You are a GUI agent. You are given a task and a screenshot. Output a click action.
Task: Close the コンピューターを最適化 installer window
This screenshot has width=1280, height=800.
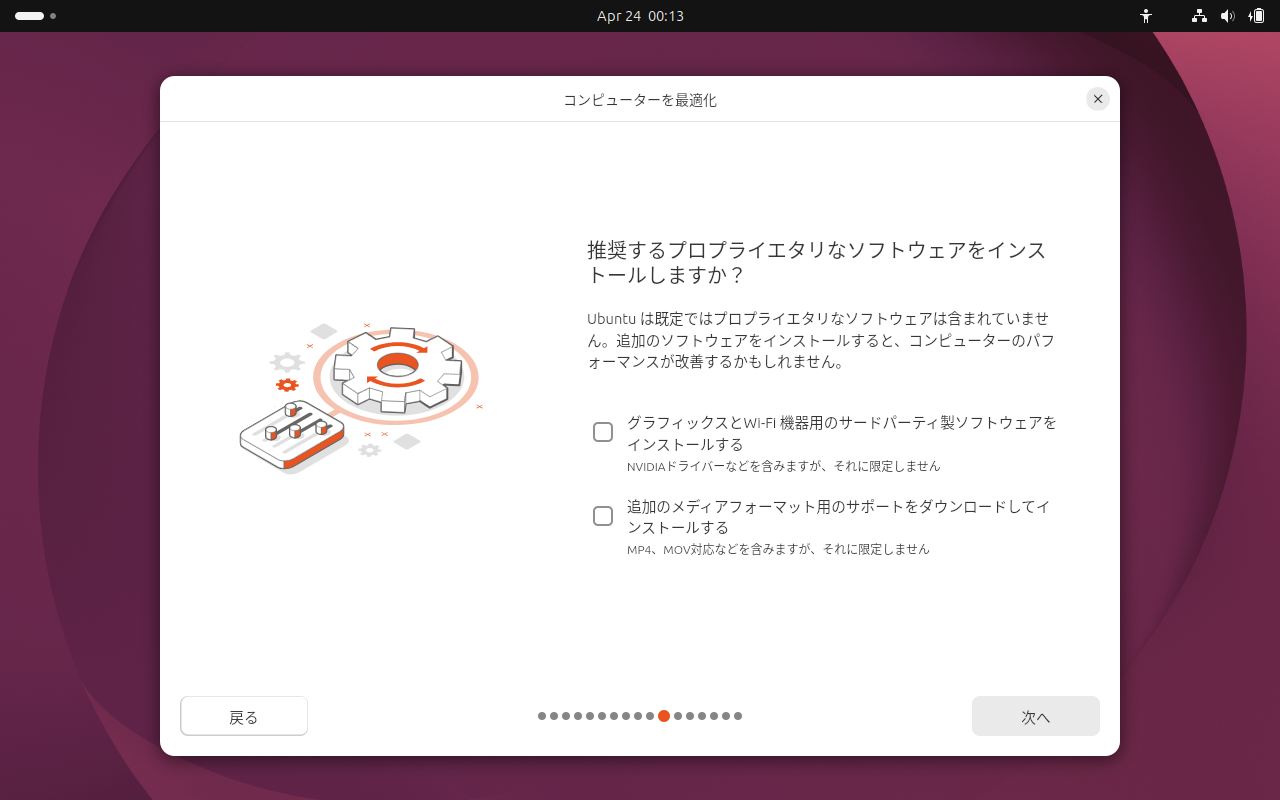[1098, 99]
